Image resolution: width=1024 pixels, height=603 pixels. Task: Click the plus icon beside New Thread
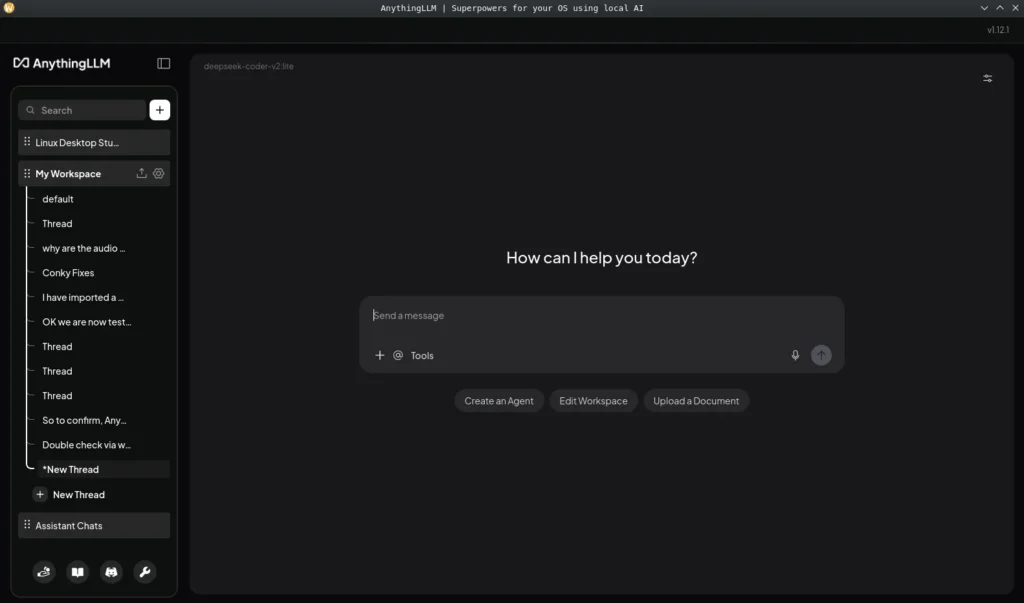click(x=40, y=495)
